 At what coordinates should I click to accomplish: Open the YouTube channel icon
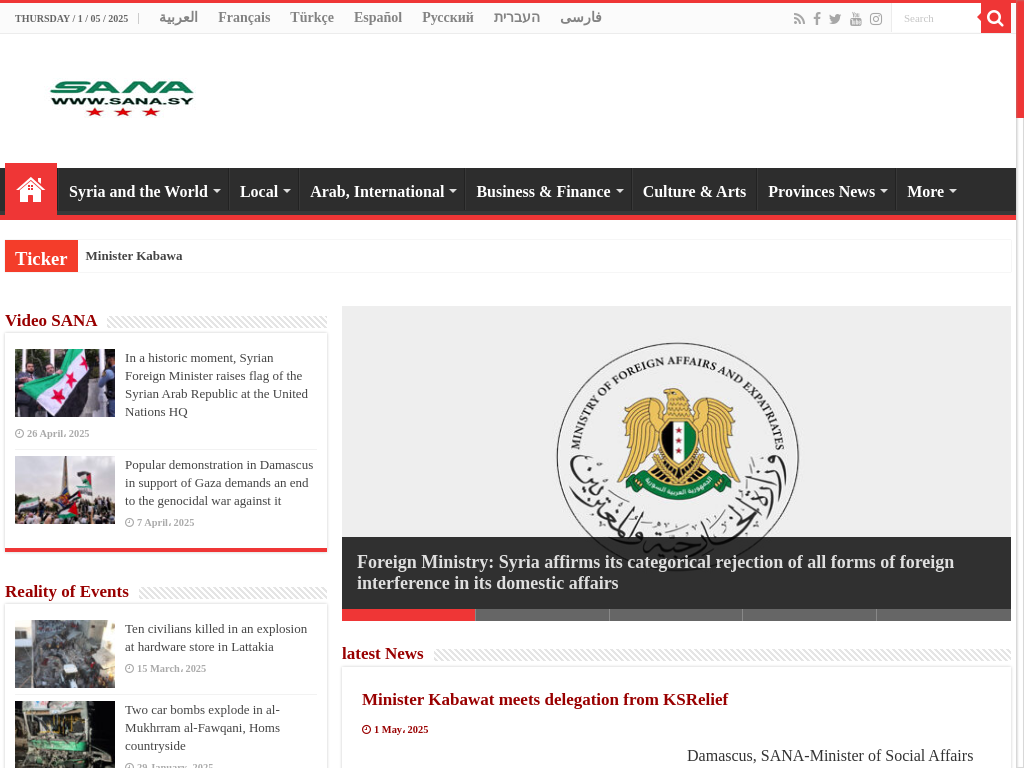pos(856,19)
